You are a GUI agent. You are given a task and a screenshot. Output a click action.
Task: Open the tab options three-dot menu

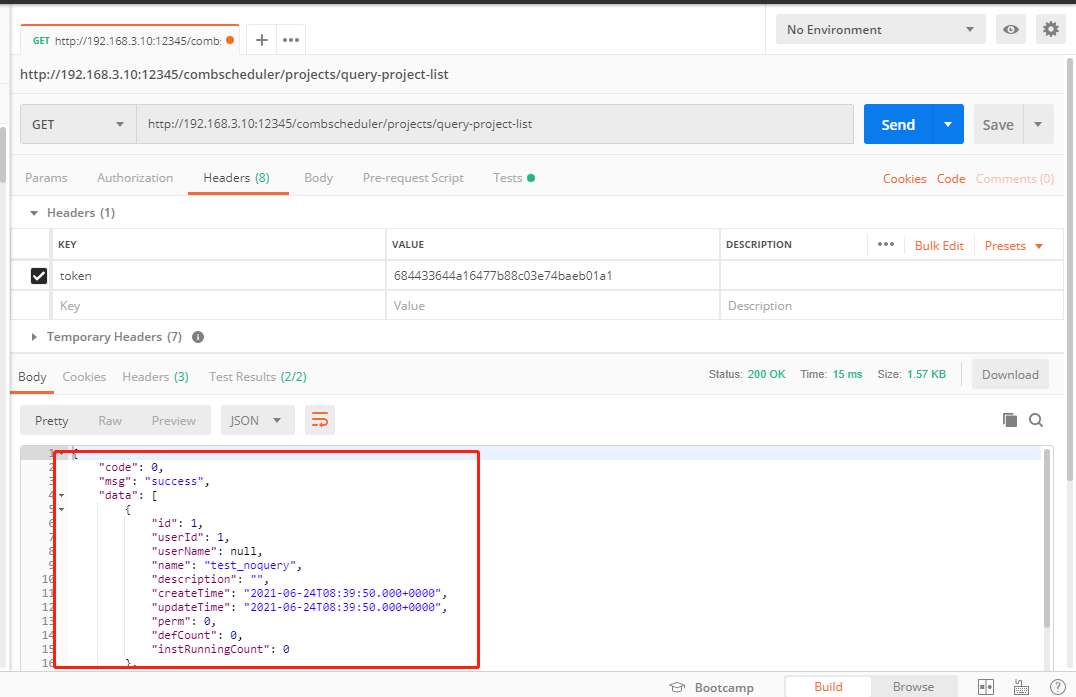coord(291,40)
